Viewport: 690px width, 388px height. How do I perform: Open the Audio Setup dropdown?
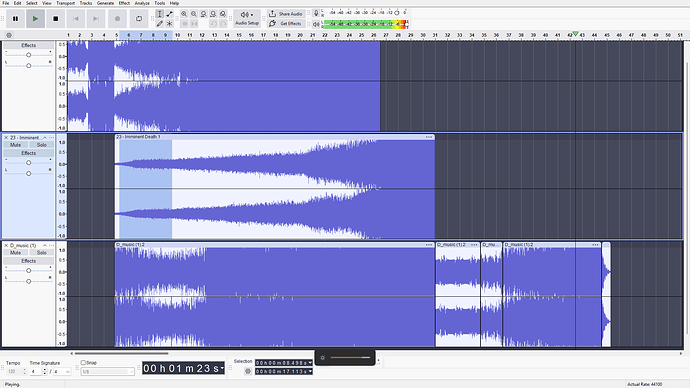click(247, 18)
